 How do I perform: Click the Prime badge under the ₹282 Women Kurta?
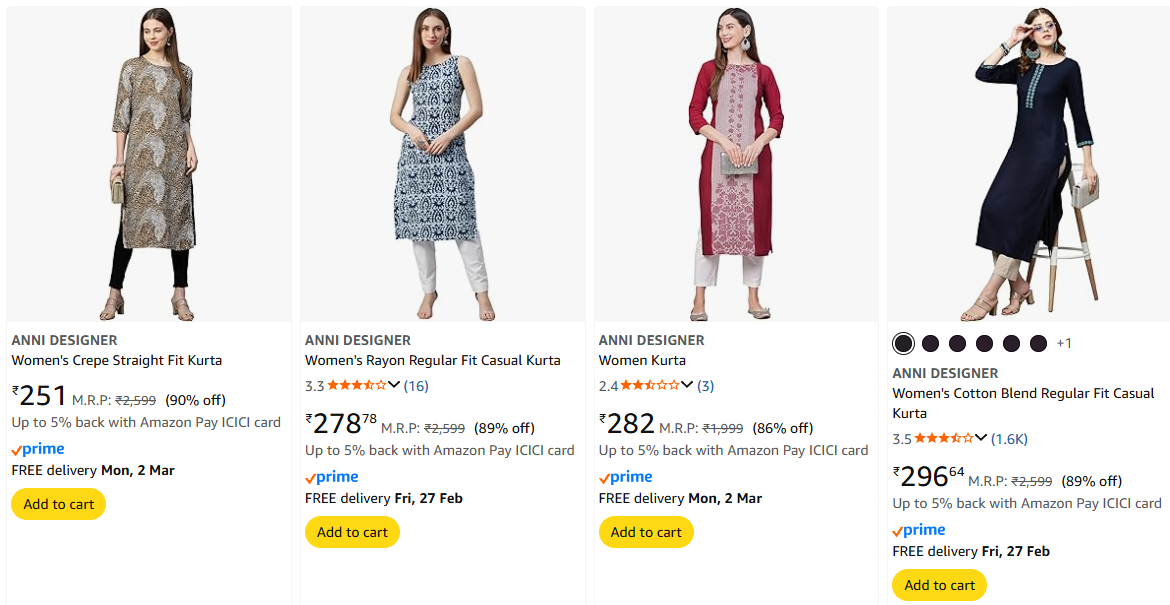pos(626,477)
